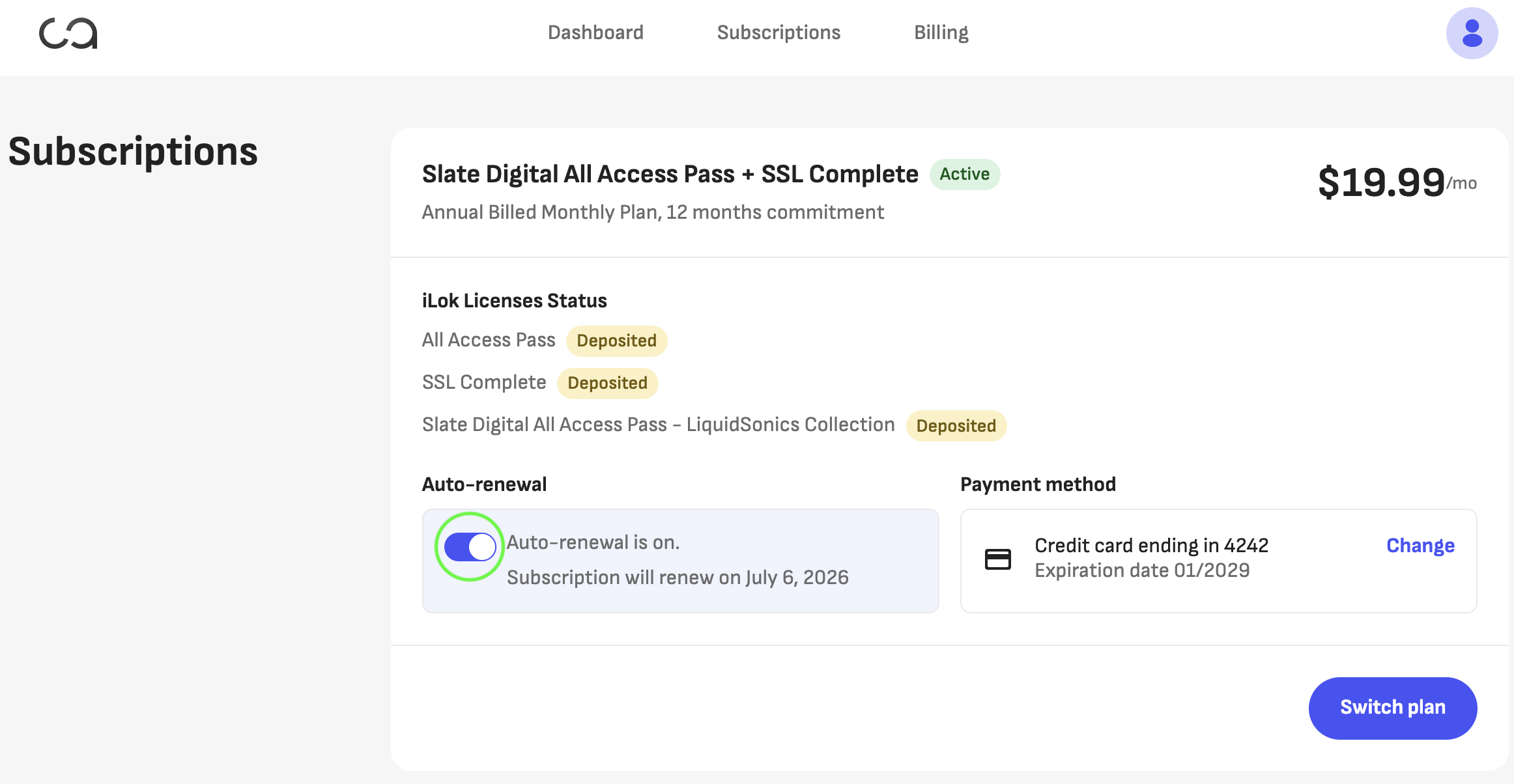This screenshot has width=1514, height=784.
Task: Select the plan title Slate Digital All Access Pass + SSL Complete
Action: [x=670, y=175]
